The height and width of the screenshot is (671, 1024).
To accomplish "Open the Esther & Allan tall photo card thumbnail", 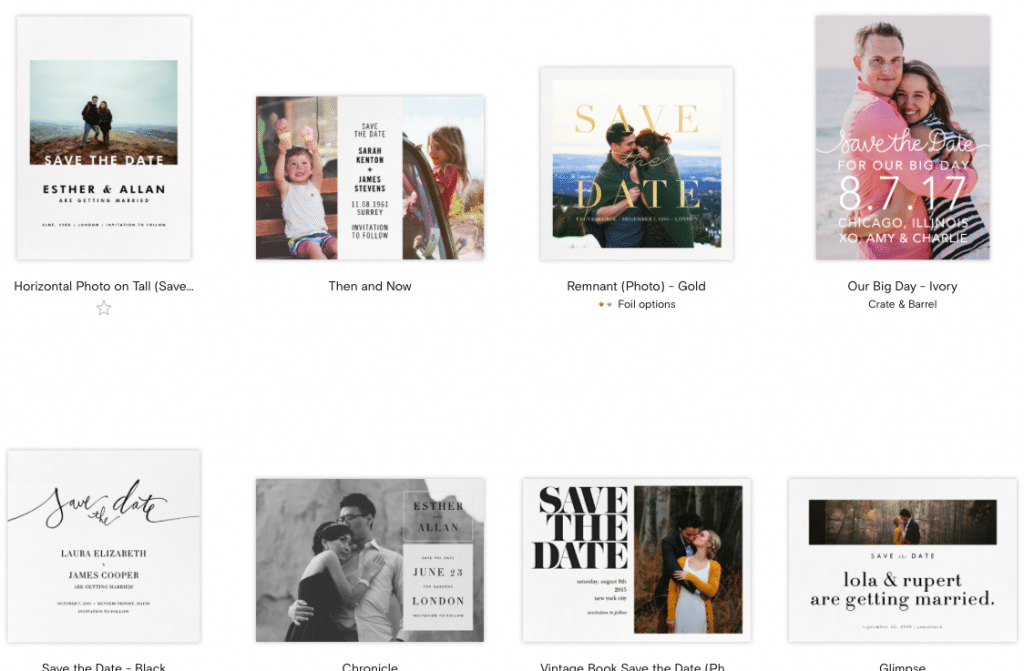I will tap(104, 138).
